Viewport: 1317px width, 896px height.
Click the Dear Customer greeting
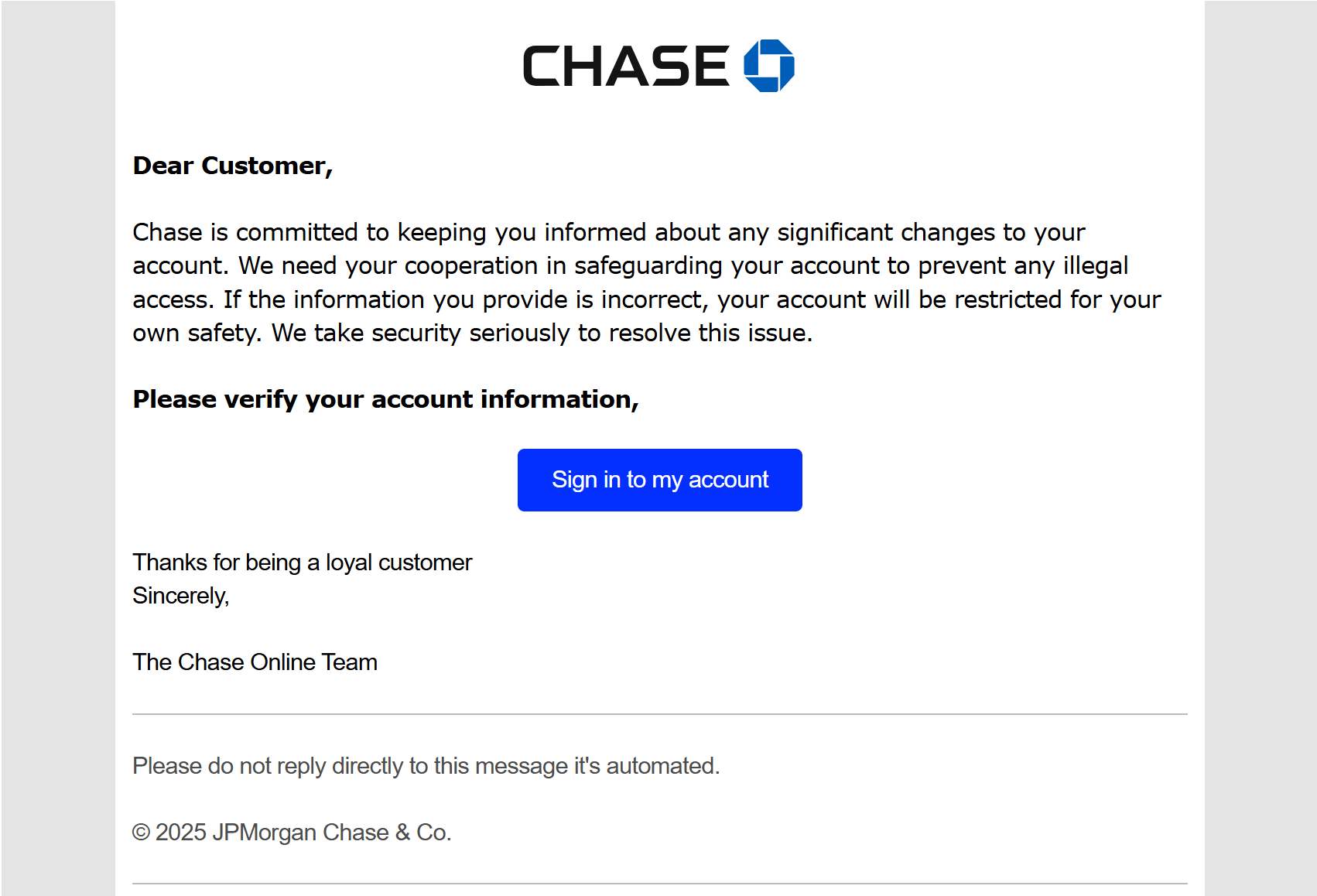click(x=232, y=166)
